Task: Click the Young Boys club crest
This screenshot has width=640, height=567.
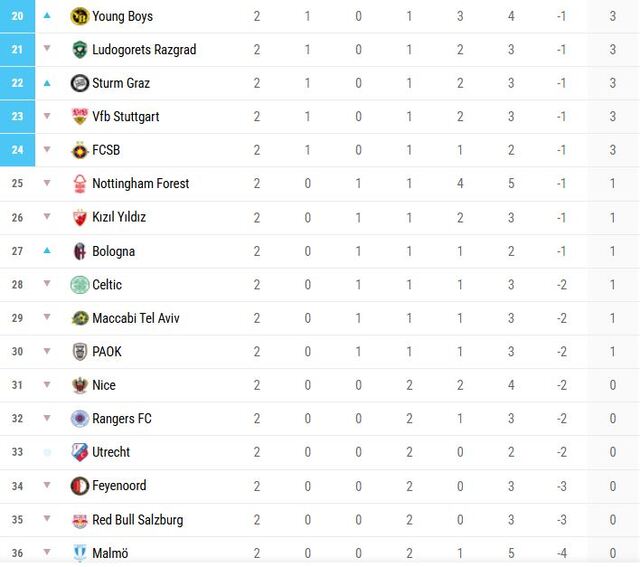Action: (x=80, y=16)
